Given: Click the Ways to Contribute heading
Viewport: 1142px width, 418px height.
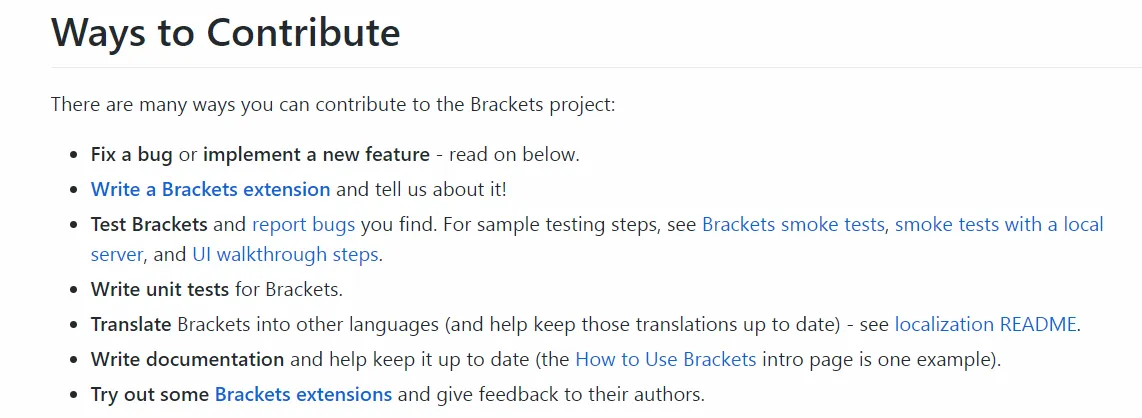Looking at the screenshot, I should (226, 32).
